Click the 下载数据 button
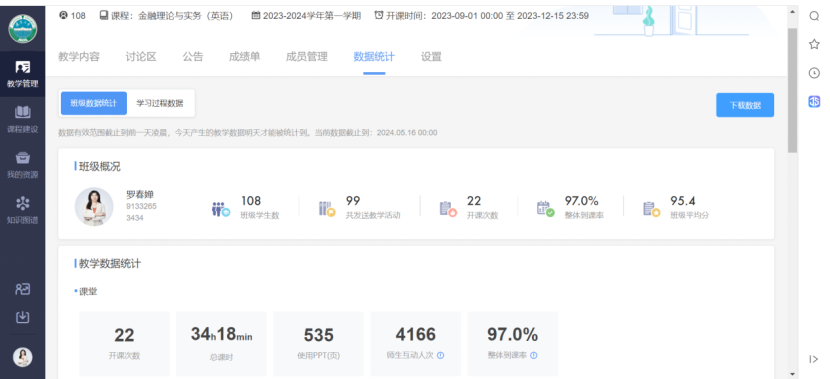Image resolution: width=830 pixels, height=379 pixels. 745,105
